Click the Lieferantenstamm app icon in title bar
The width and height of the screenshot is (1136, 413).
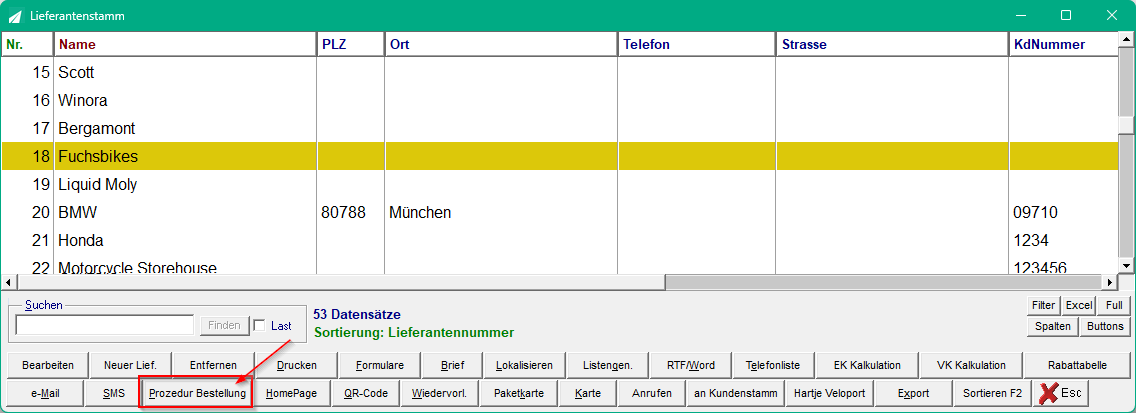[14, 15]
